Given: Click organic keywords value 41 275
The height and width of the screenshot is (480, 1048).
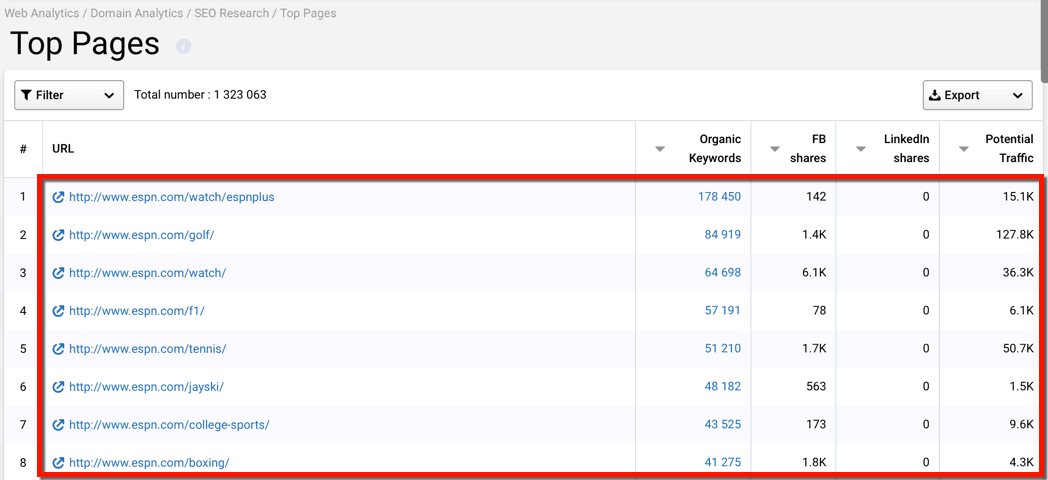Looking at the screenshot, I should coord(723,463).
